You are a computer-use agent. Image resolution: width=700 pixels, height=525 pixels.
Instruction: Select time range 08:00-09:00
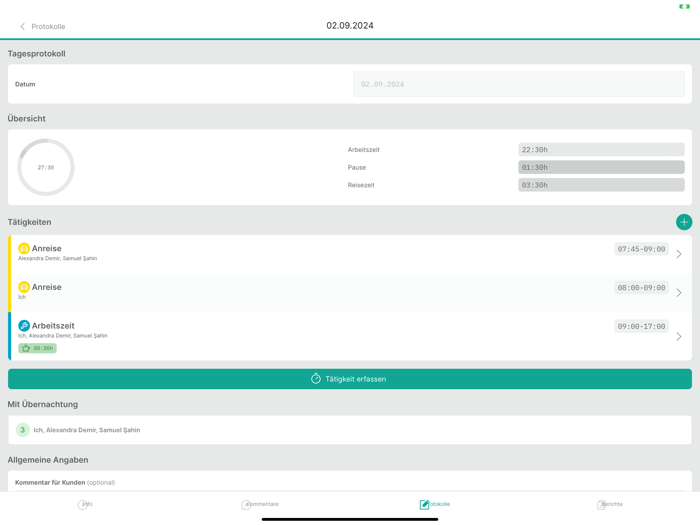click(641, 288)
